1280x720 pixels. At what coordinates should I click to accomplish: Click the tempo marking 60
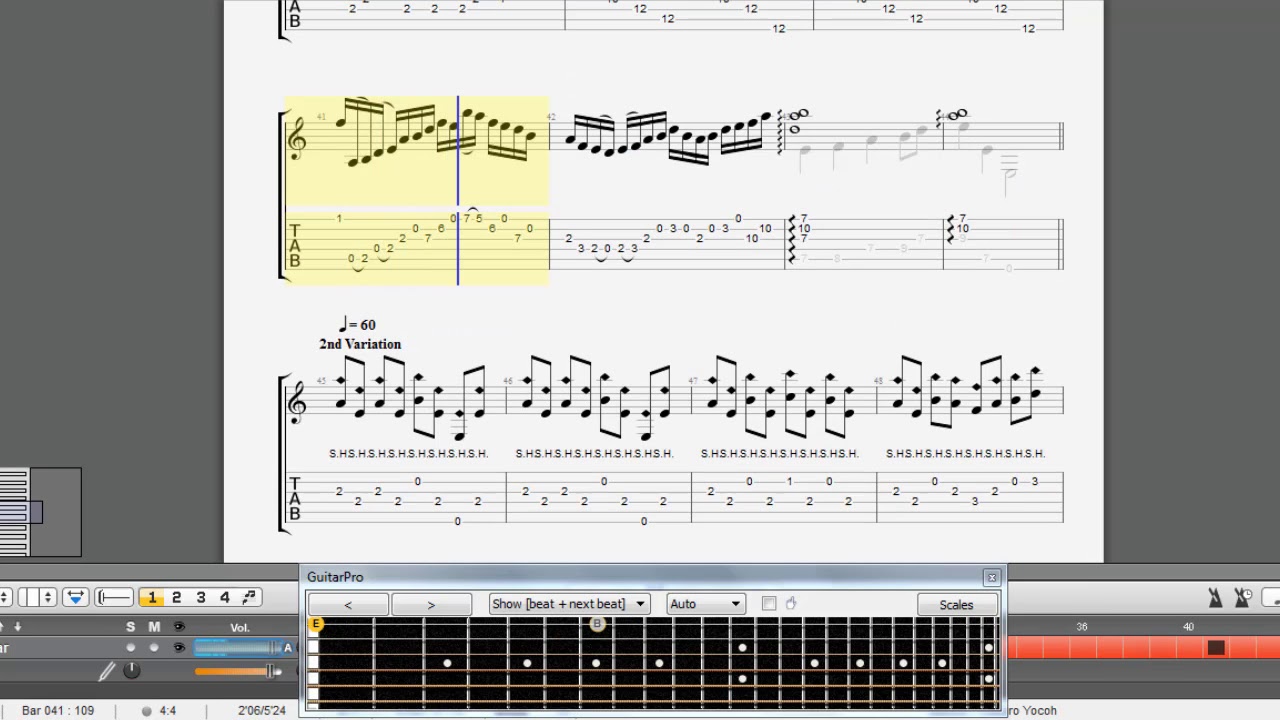click(357, 324)
